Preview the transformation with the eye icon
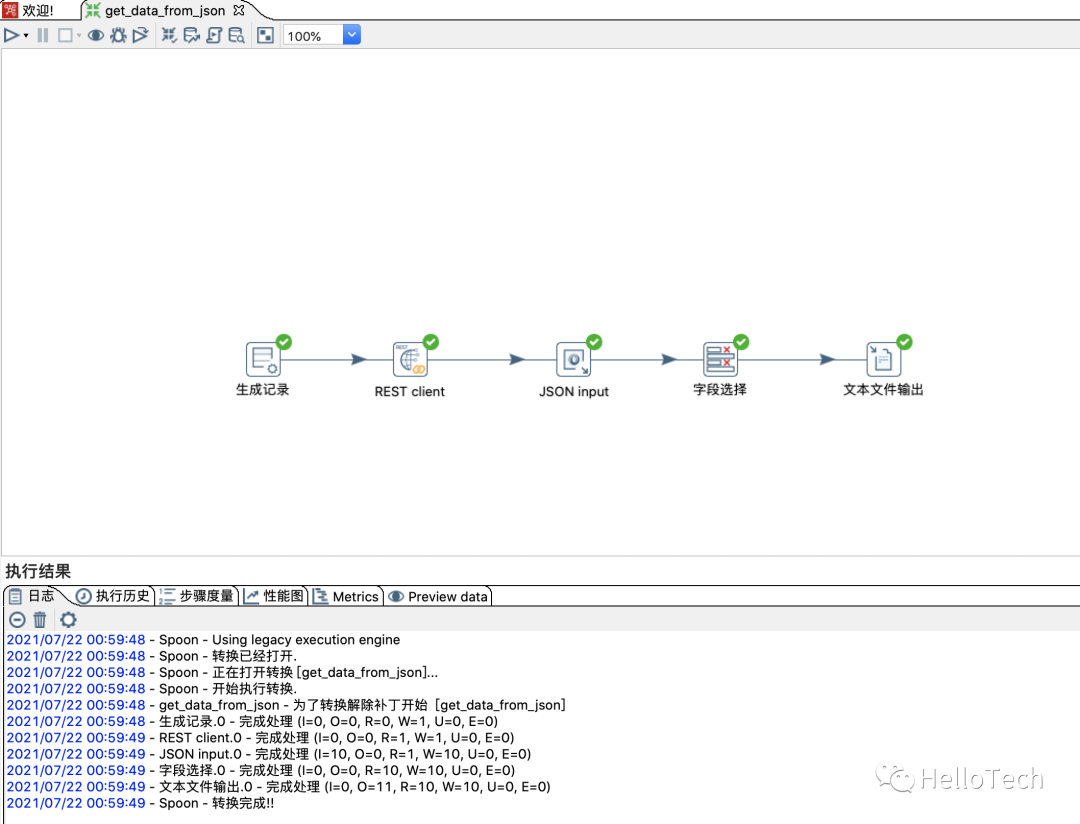Image resolution: width=1080 pixels, height=824 pixels. pos(96,35)
